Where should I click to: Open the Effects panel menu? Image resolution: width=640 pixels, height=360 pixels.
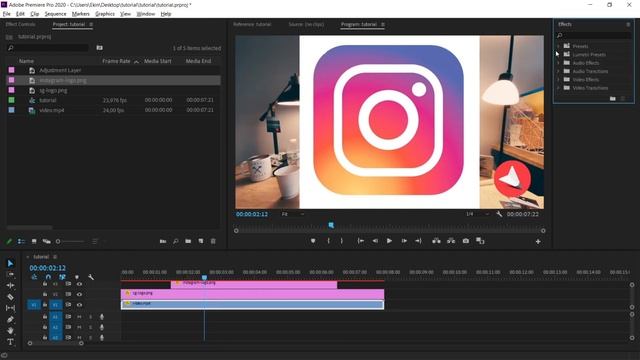click(628, 24)
